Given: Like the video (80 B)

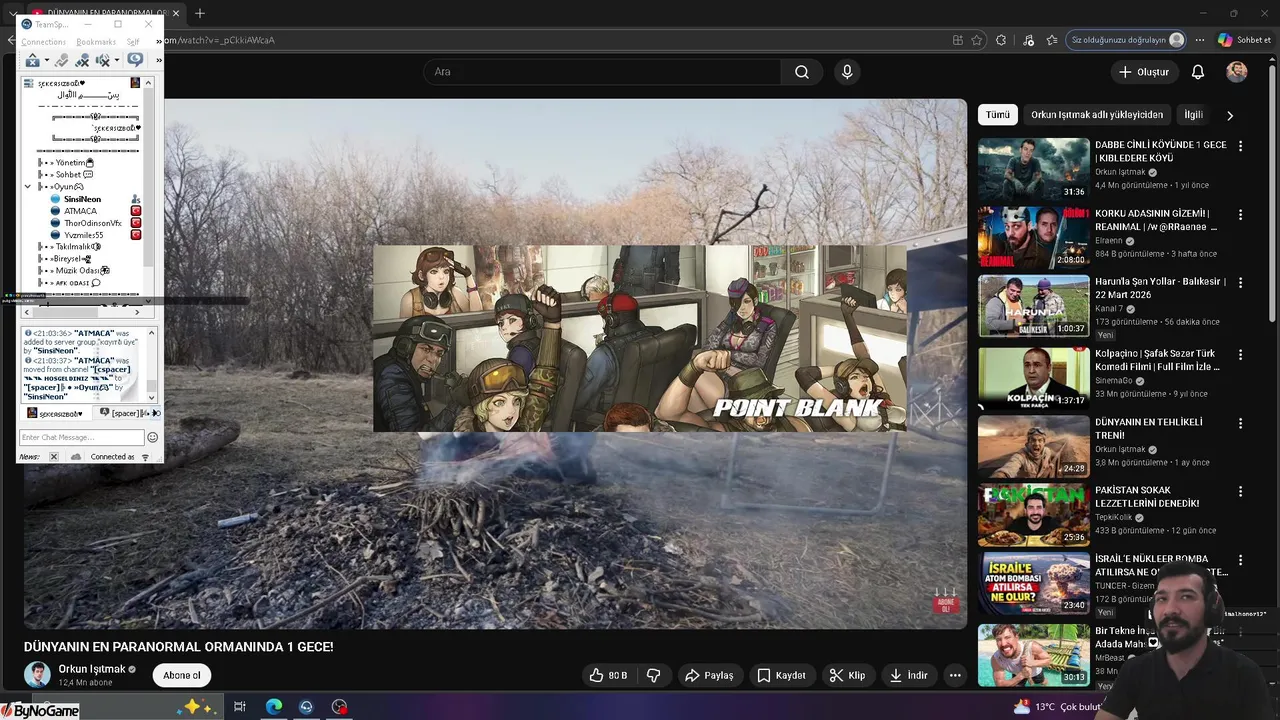Looking at the screenshot, I should click(607, 675).
